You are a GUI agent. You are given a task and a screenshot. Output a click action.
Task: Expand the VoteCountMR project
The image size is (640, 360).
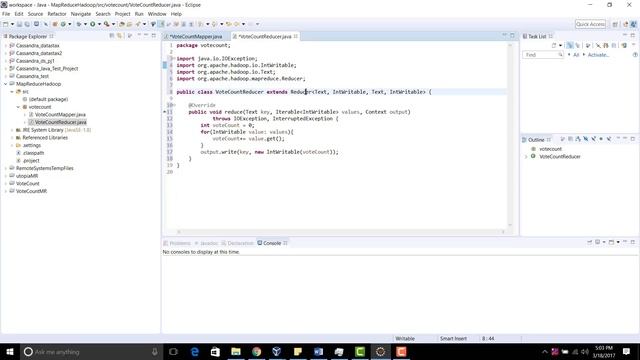[6, 191]
